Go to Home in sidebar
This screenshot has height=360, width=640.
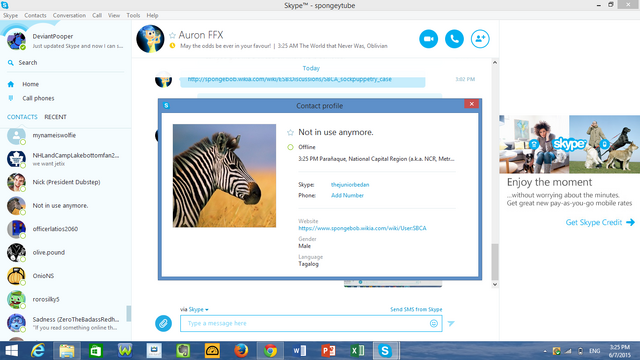(x=30, y=84)
